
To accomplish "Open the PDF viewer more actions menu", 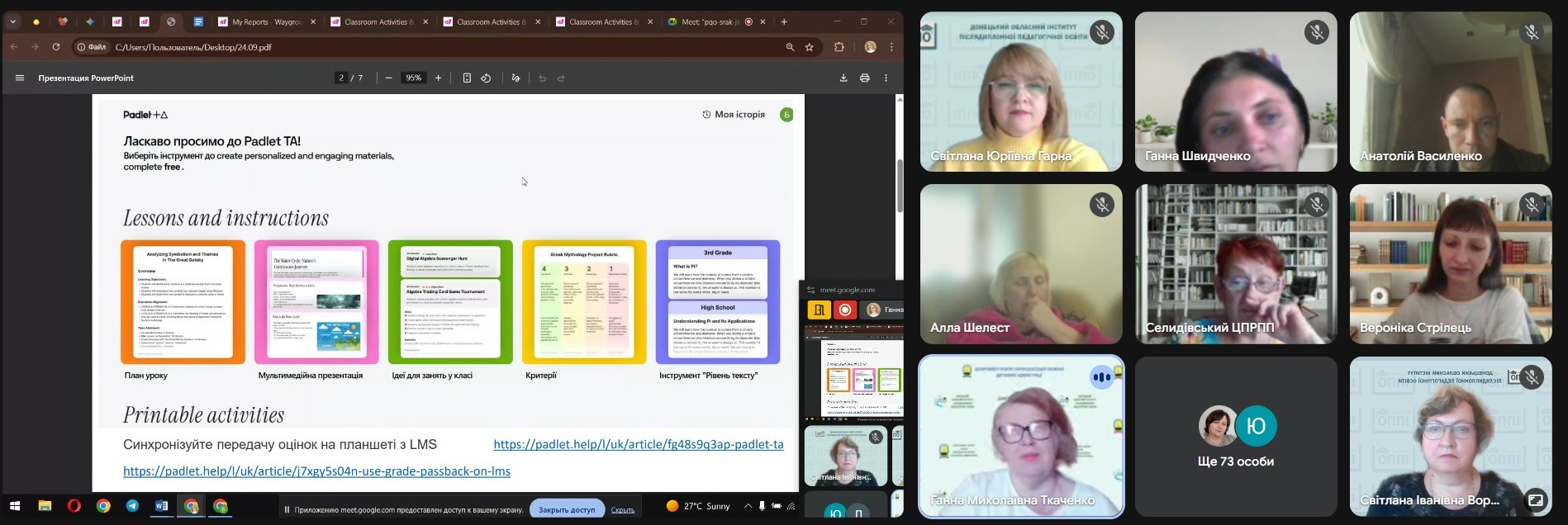I will 886,78.
